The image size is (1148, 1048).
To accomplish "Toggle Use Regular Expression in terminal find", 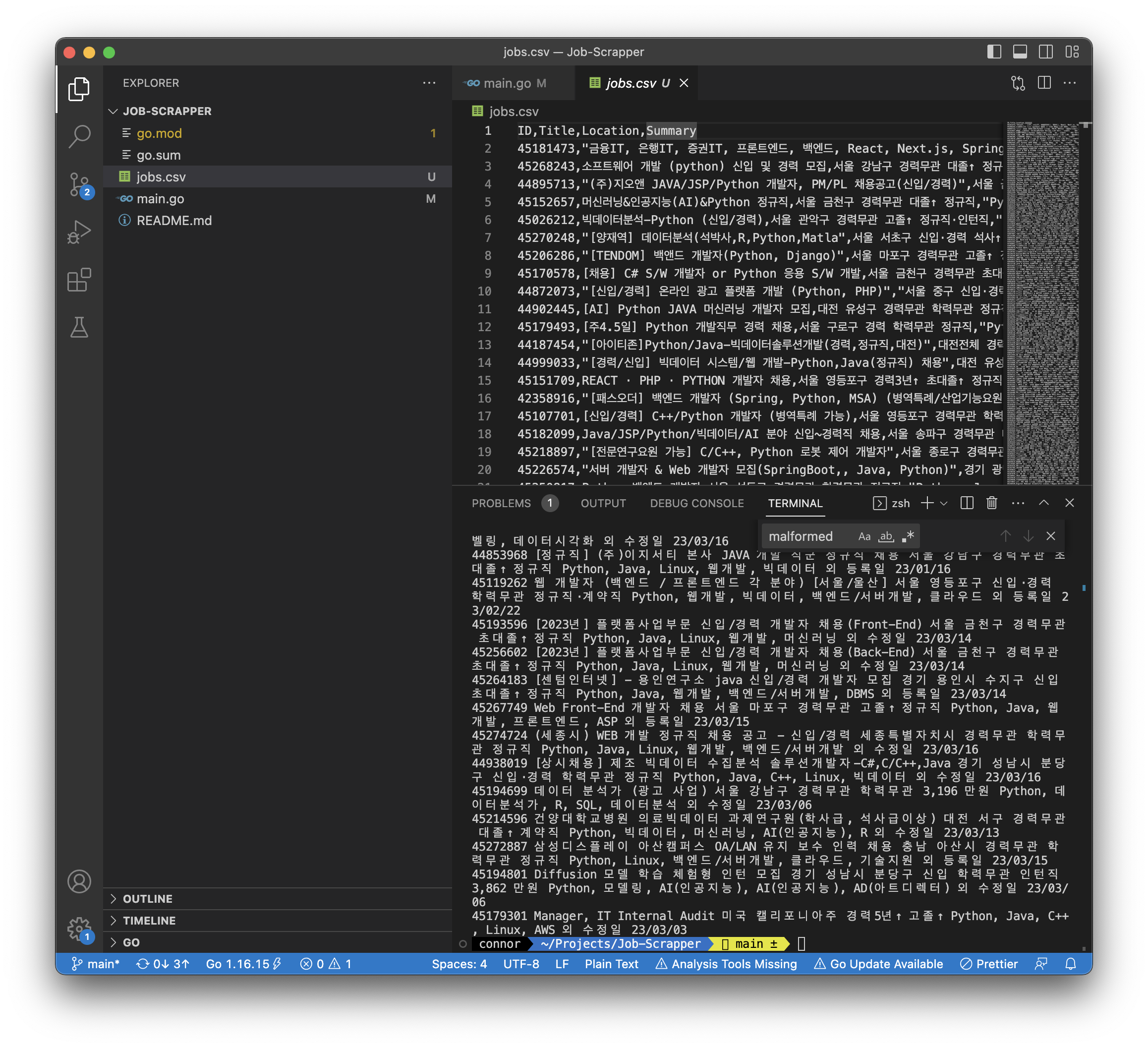I will [x=908, y=536].
